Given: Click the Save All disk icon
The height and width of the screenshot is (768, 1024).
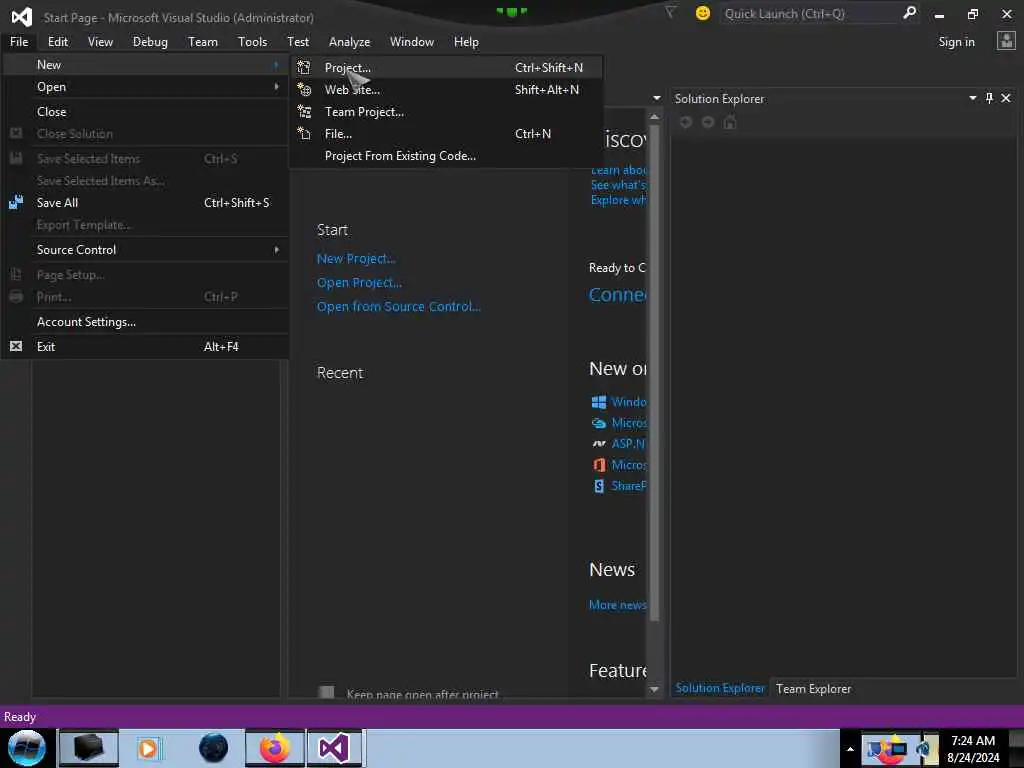Looking at the screenshot, I should click(16, 202).
